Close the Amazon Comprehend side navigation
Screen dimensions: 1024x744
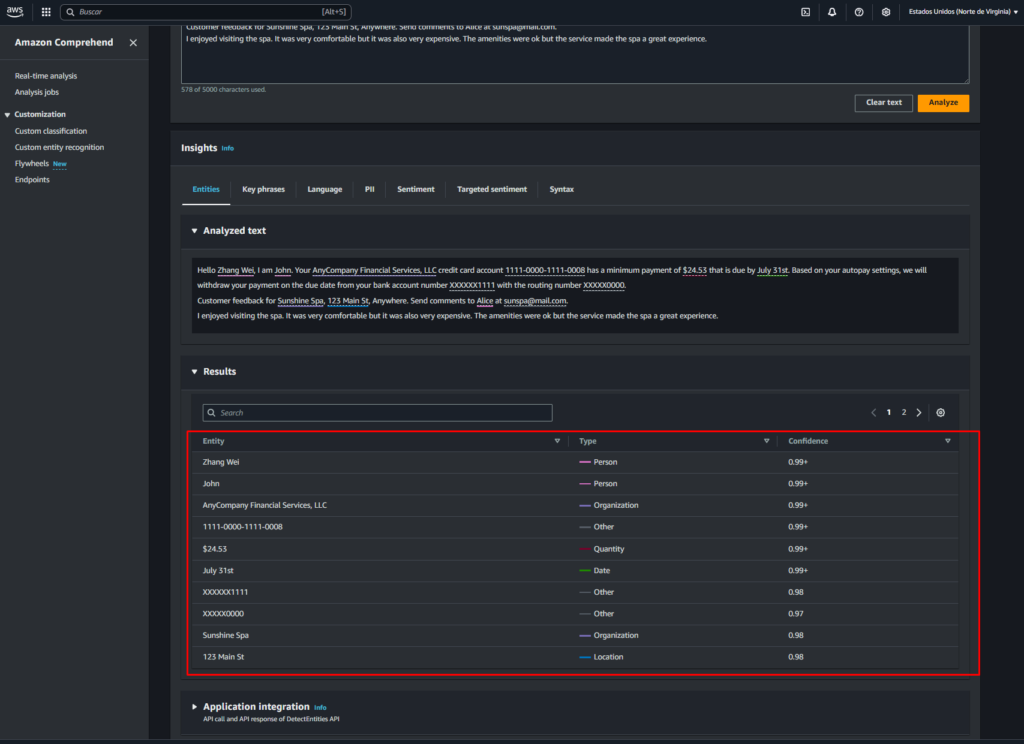pyautogui.click(x=134, y=43)
